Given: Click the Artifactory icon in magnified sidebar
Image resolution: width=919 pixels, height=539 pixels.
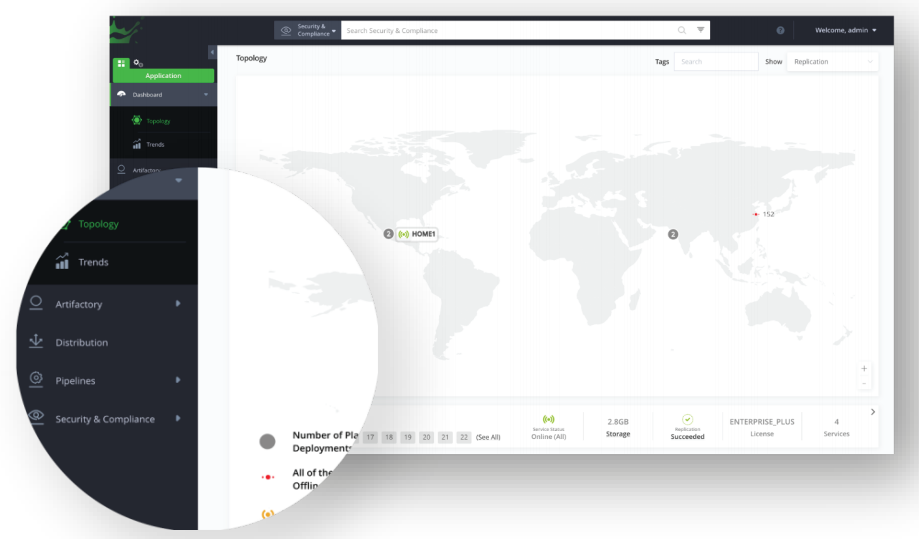Looking at the screenshot, I should [36, 304].
